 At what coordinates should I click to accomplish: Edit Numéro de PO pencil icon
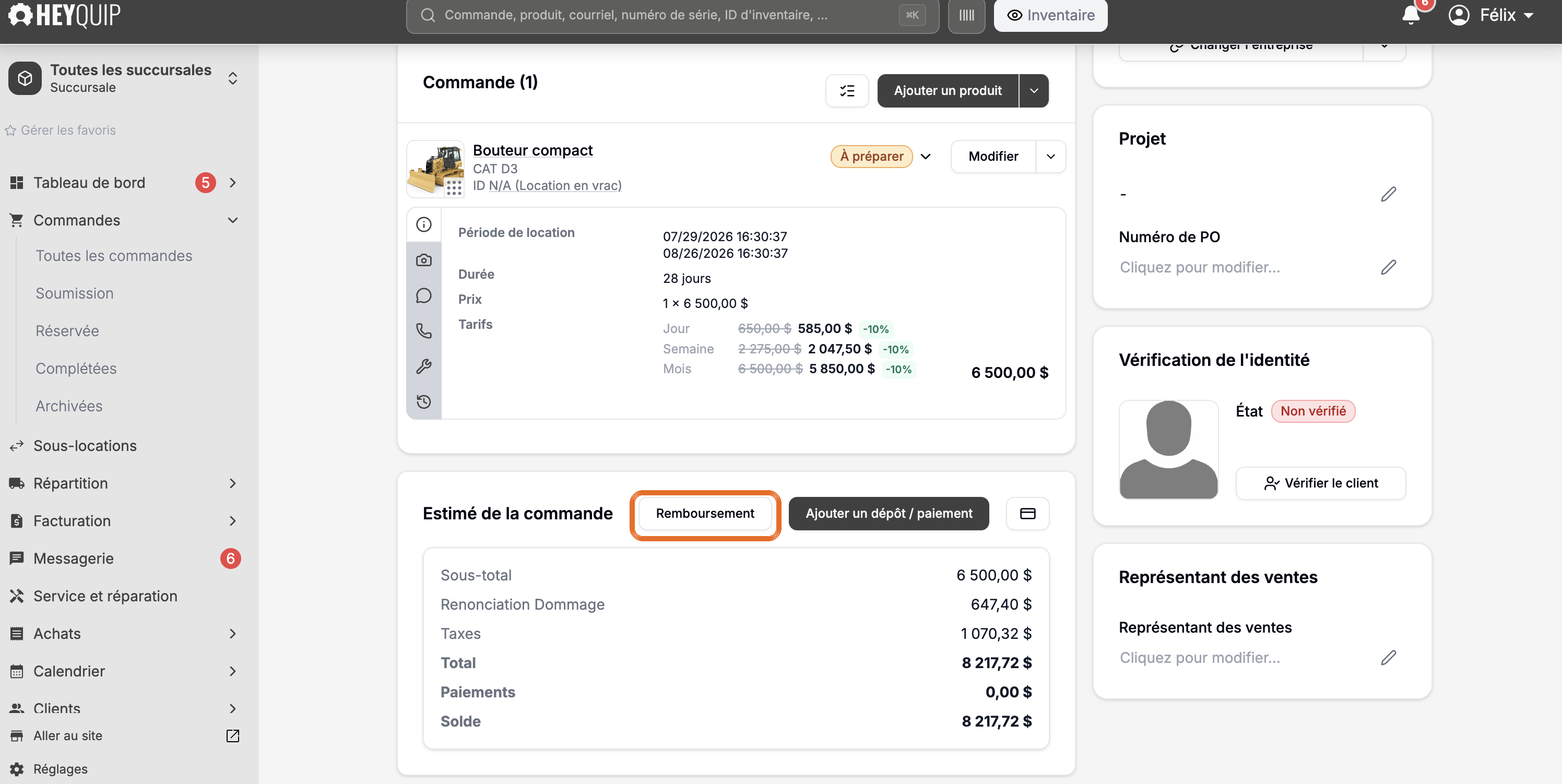click(1389, 267)
